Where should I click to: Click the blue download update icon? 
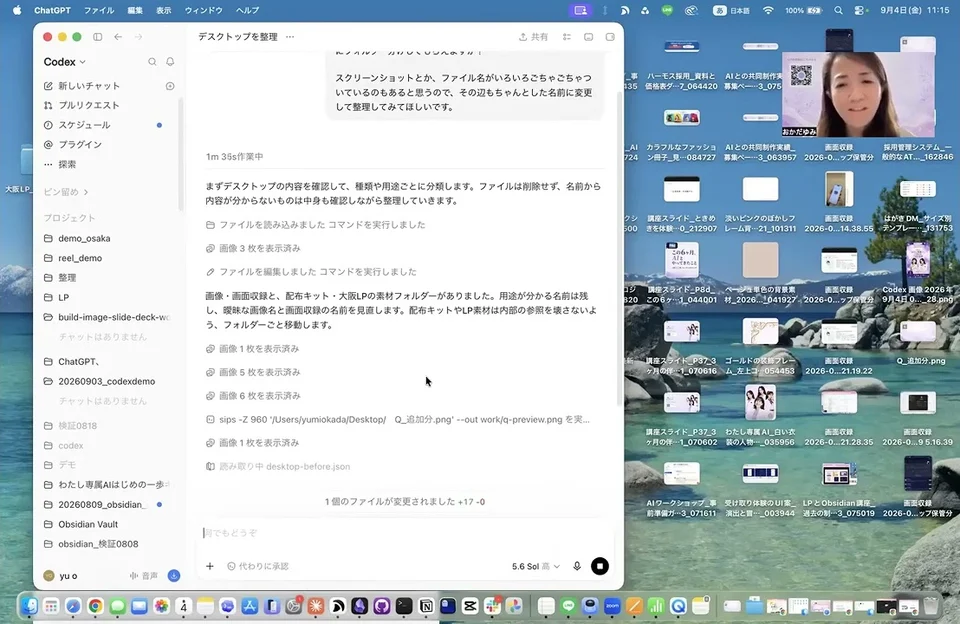coord(174,576)
